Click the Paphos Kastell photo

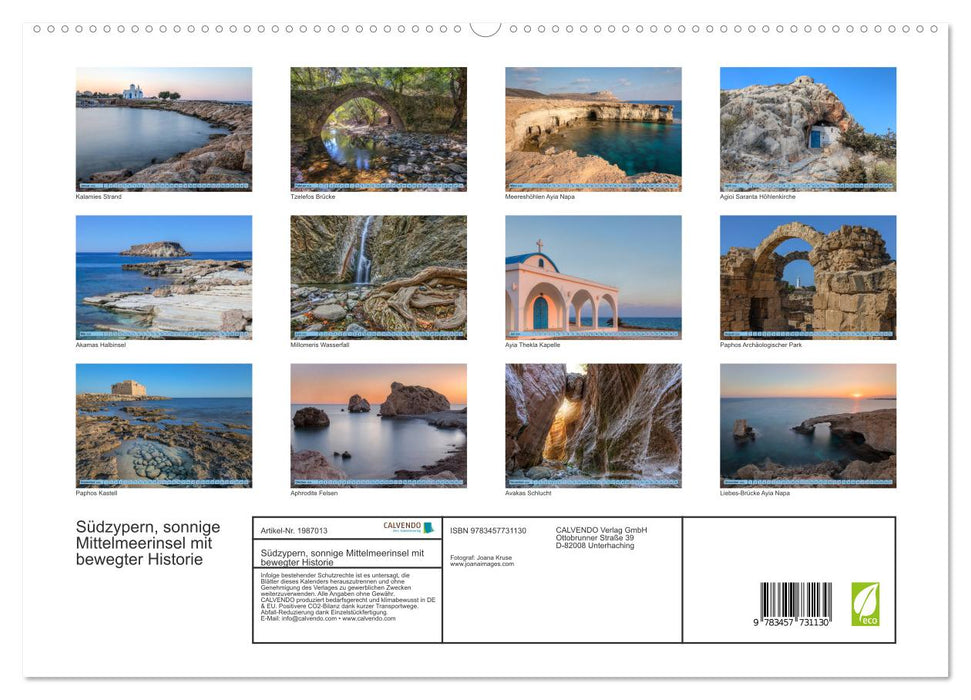[164, 425]
